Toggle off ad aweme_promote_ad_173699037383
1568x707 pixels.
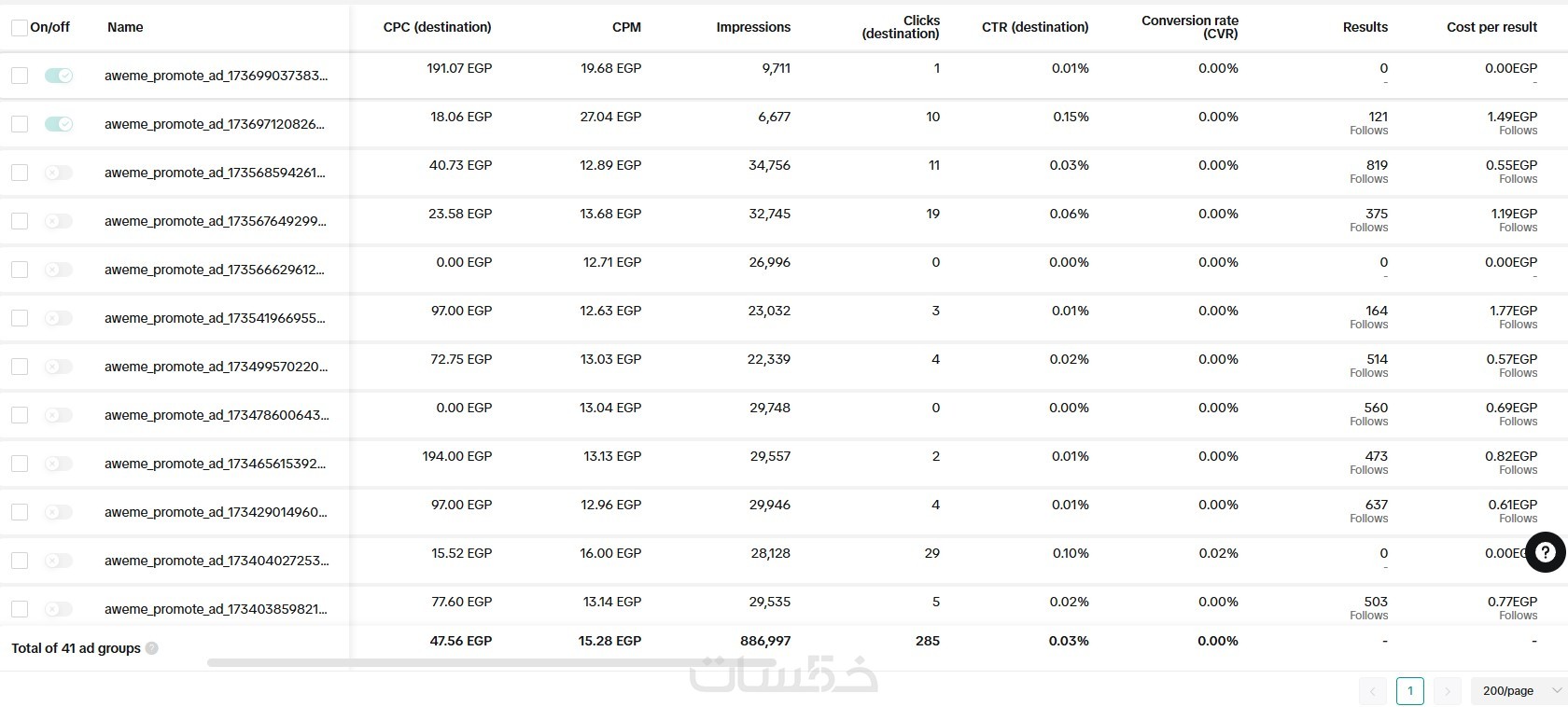(59, 76)
